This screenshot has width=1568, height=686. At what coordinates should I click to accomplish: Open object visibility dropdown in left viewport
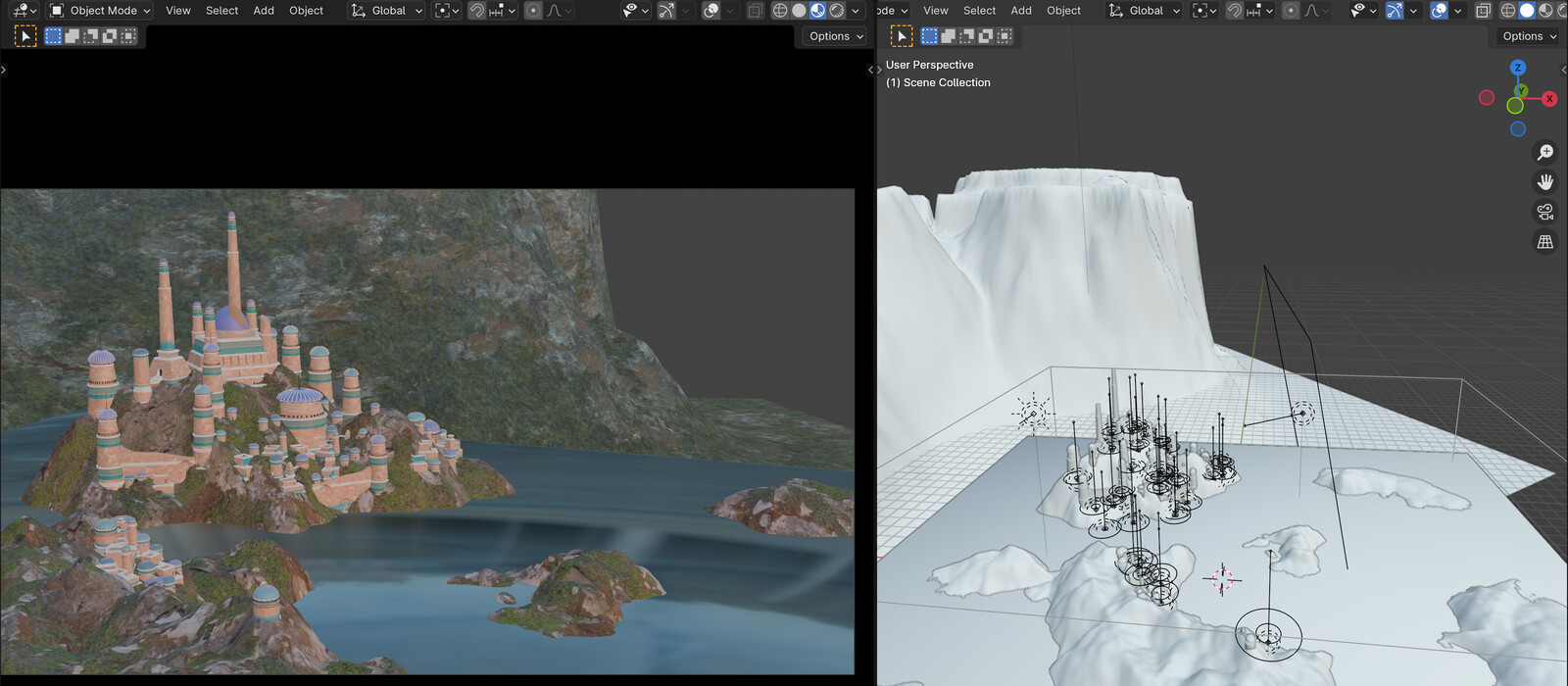coord(636,11)
